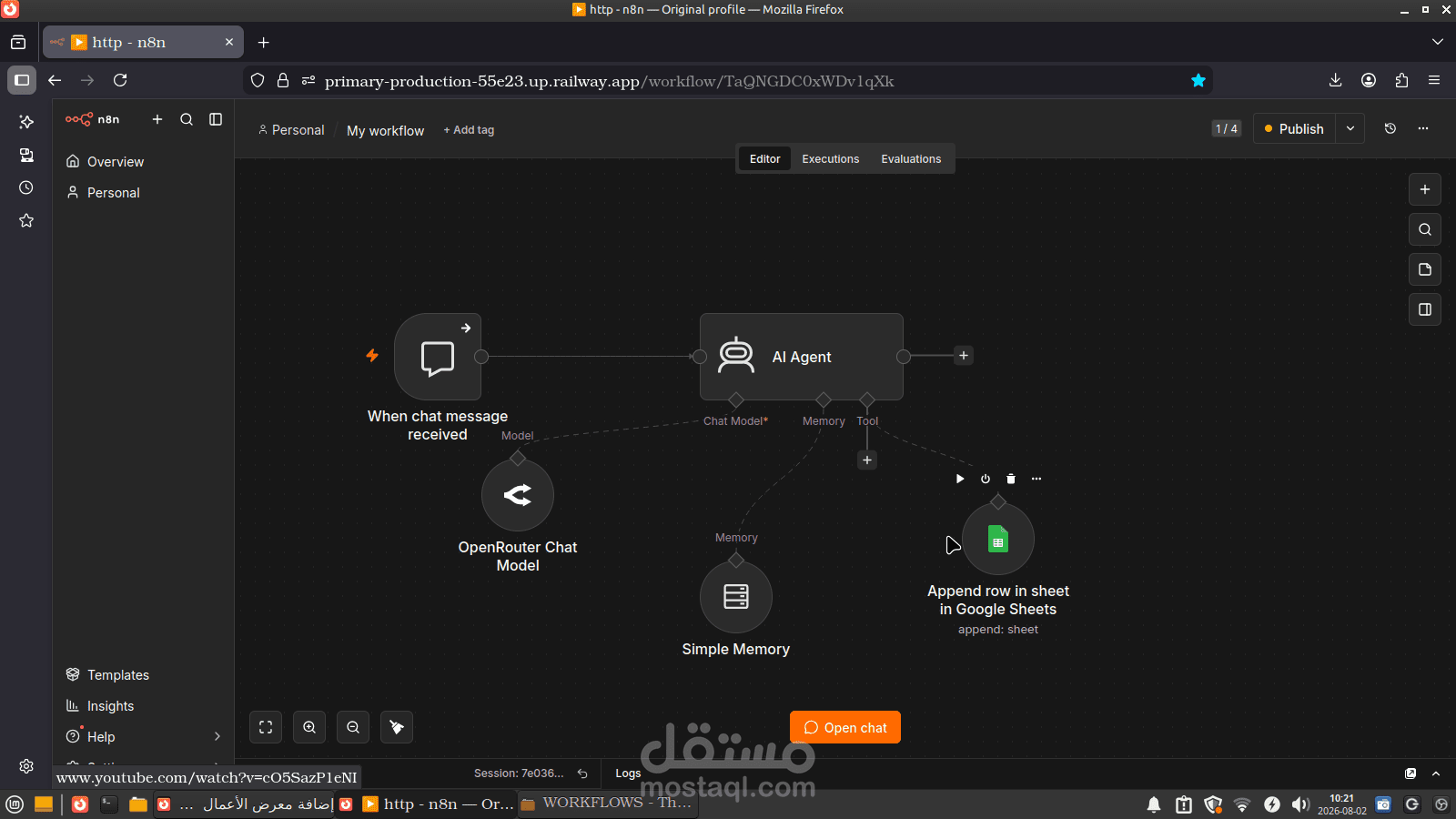Open Firefox downloads
This screenshot has width=1456, height=819.
click(x=1335, y=80)
